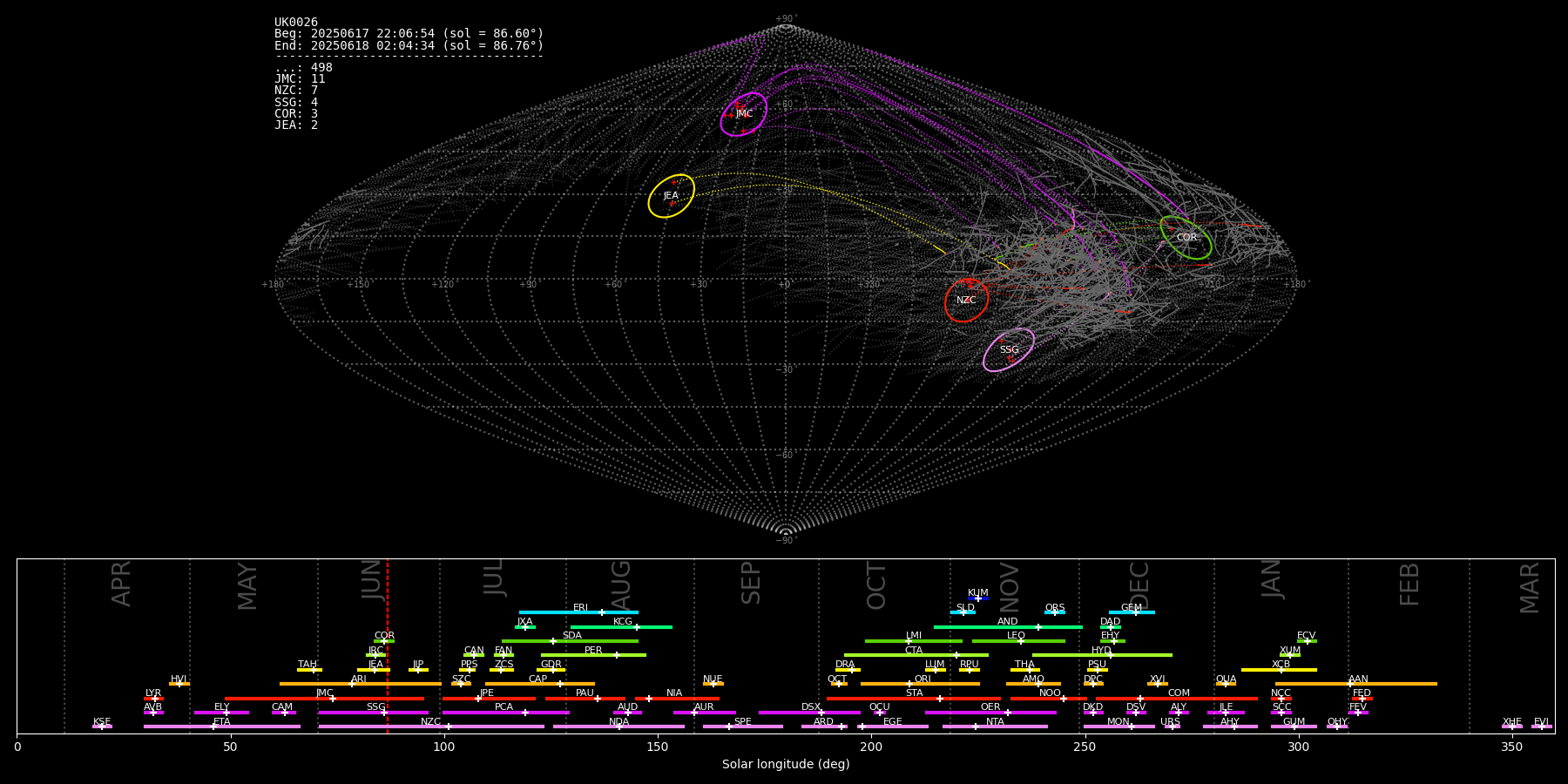Image resolution: width=1568 pixels, height=784 pixels.
Task: Click the LEO shower bar in timeline
Action: click(x=1018, y=641)
